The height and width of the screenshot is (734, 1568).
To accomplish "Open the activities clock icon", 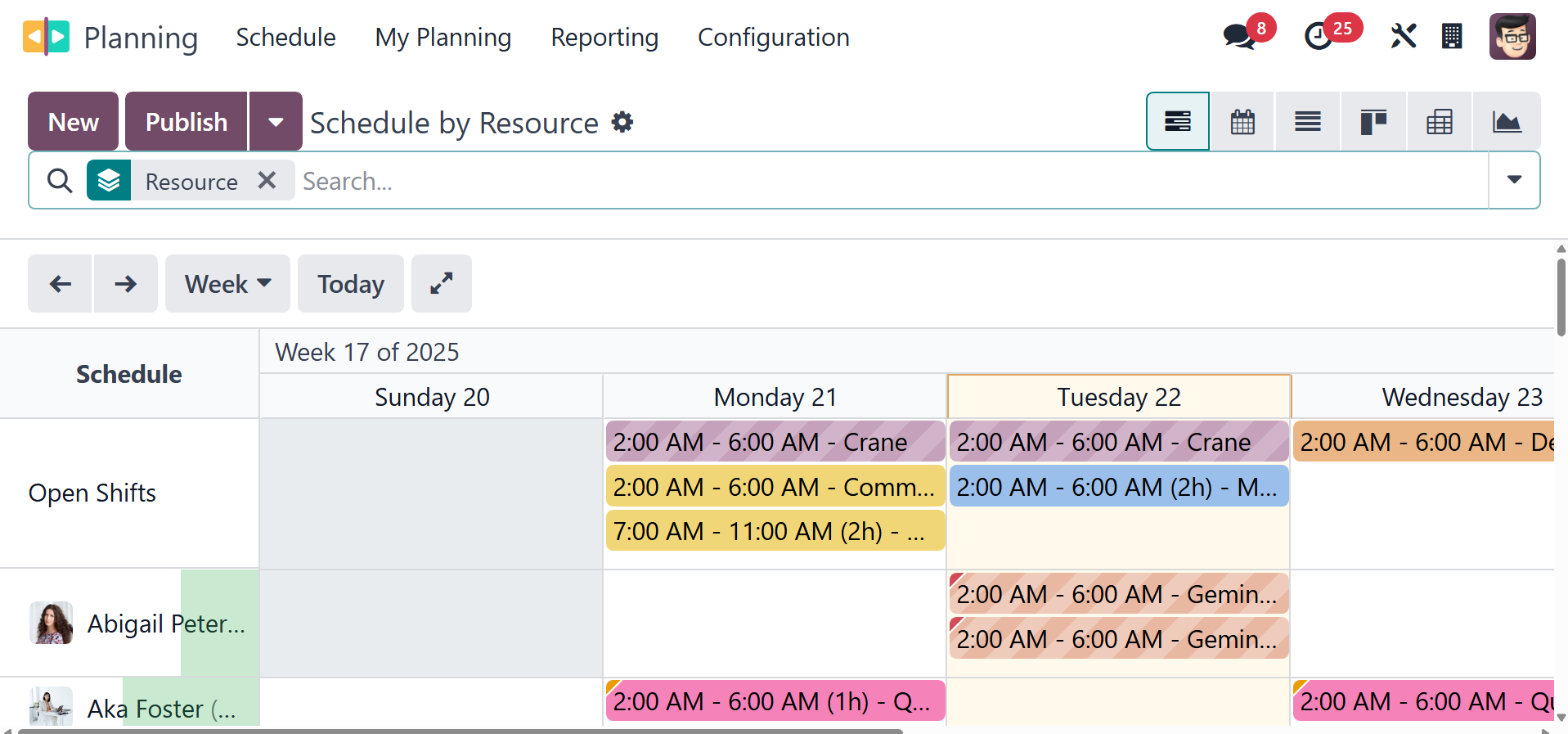I will pos(1318,37).
